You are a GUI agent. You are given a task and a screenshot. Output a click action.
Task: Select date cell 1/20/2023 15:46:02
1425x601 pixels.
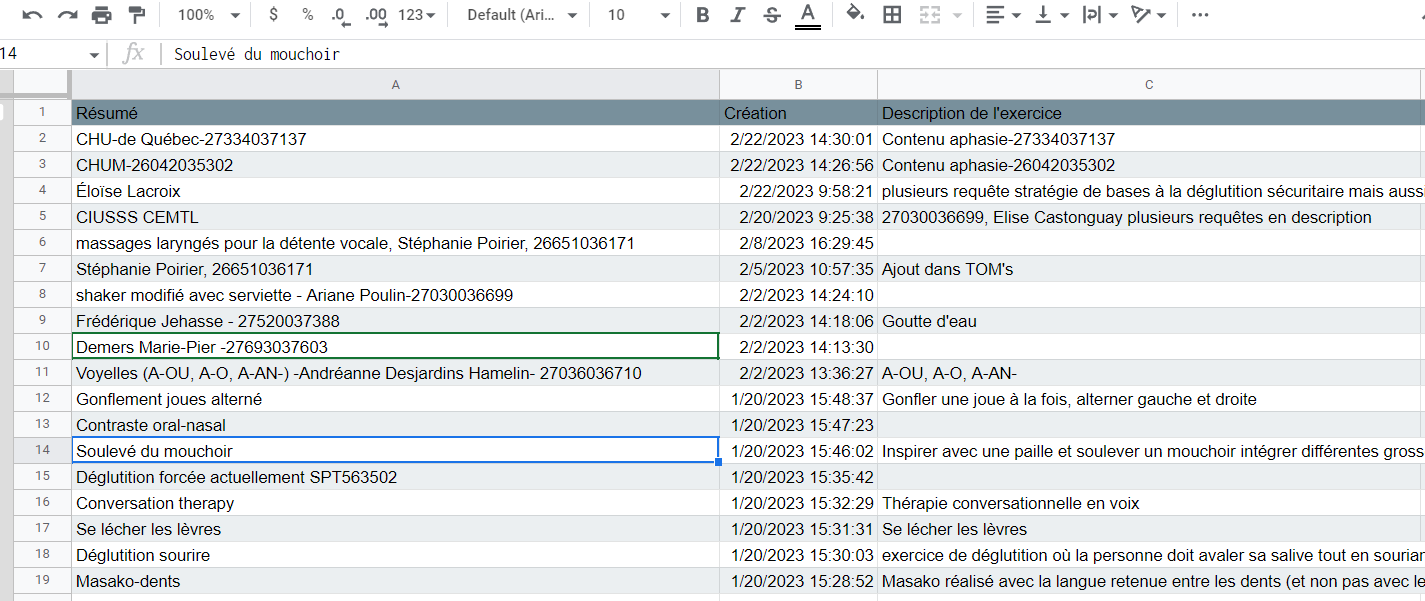coord(798,451)
